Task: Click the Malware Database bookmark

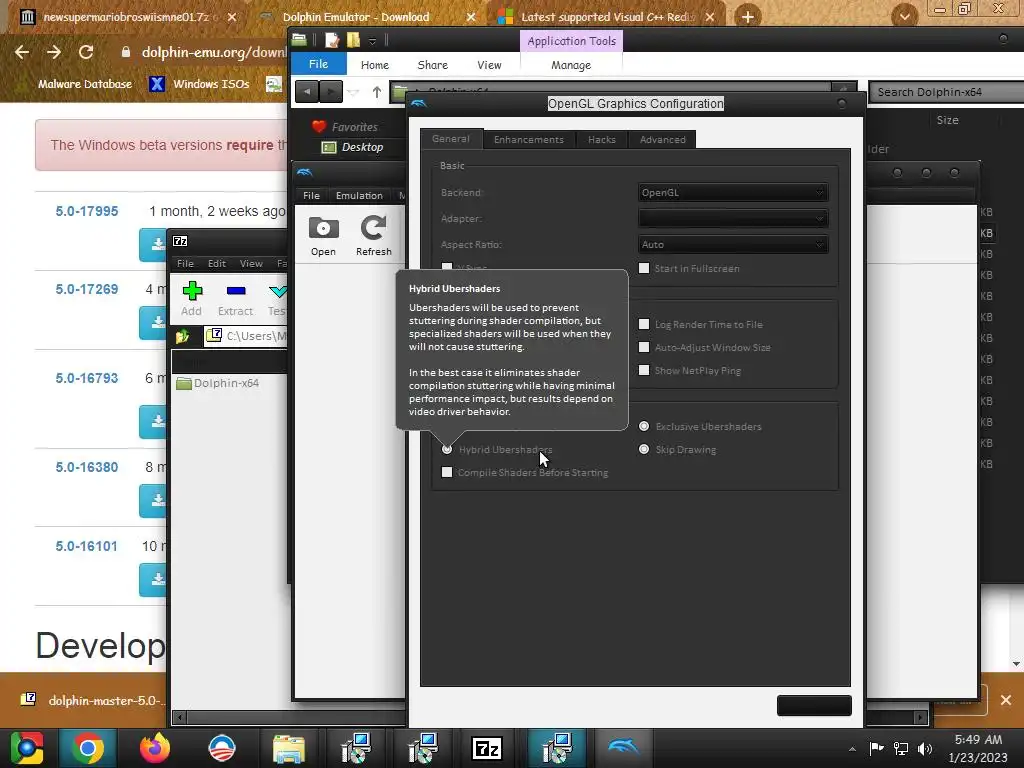Action: 85,84
